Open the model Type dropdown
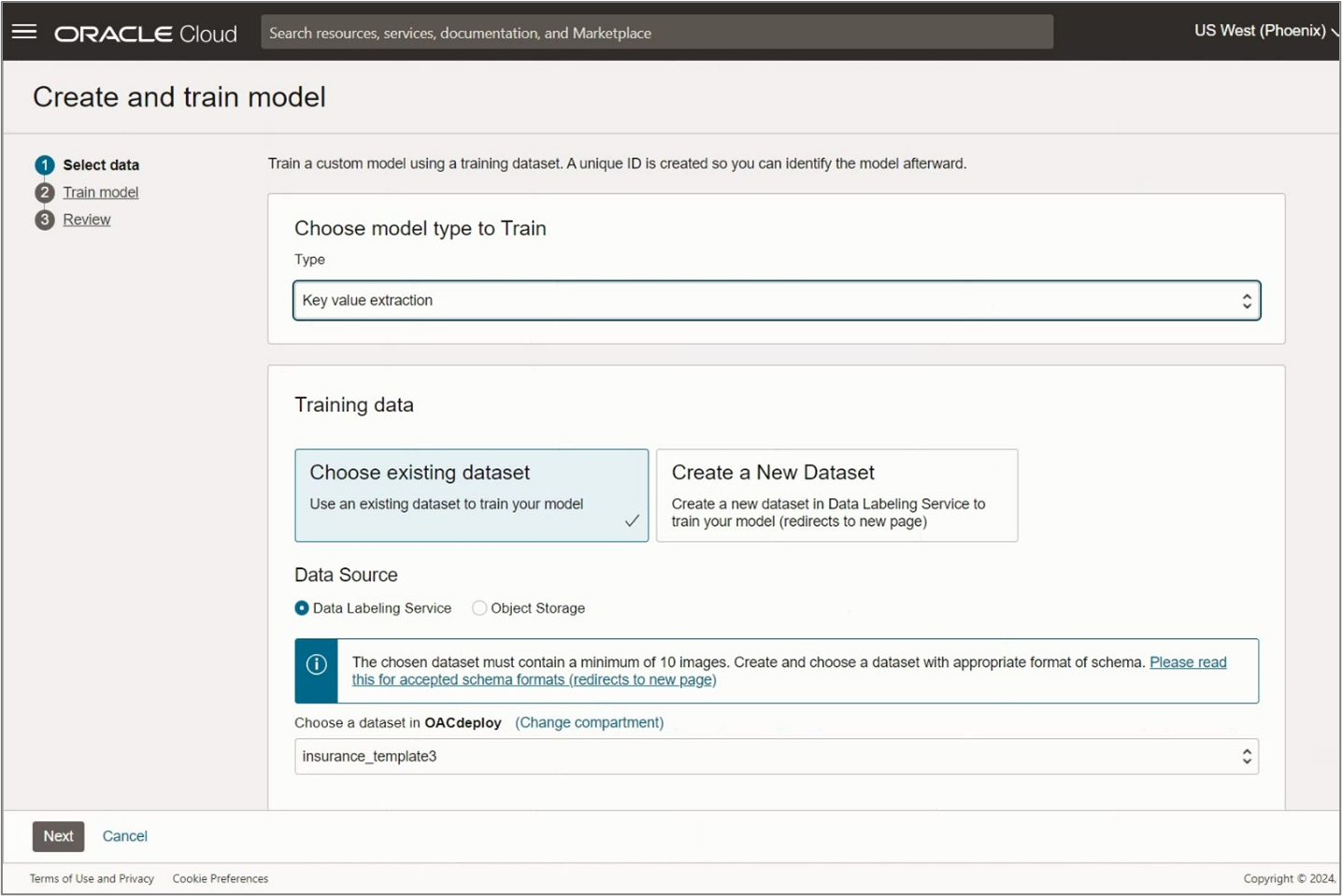 [776, 300]
